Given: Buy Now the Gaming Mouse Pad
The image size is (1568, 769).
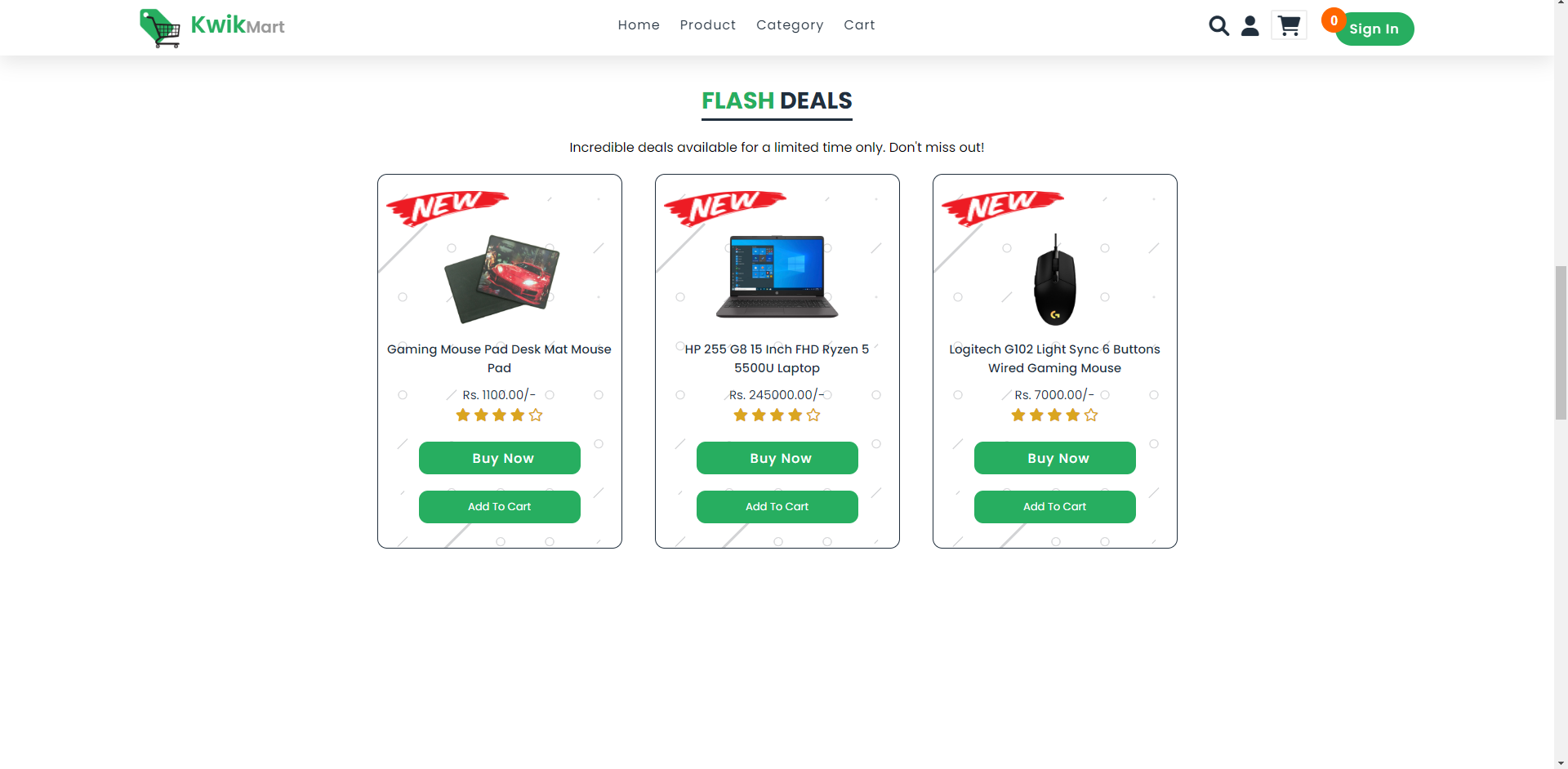Looking at the screenshot, I should pos(500,458).
